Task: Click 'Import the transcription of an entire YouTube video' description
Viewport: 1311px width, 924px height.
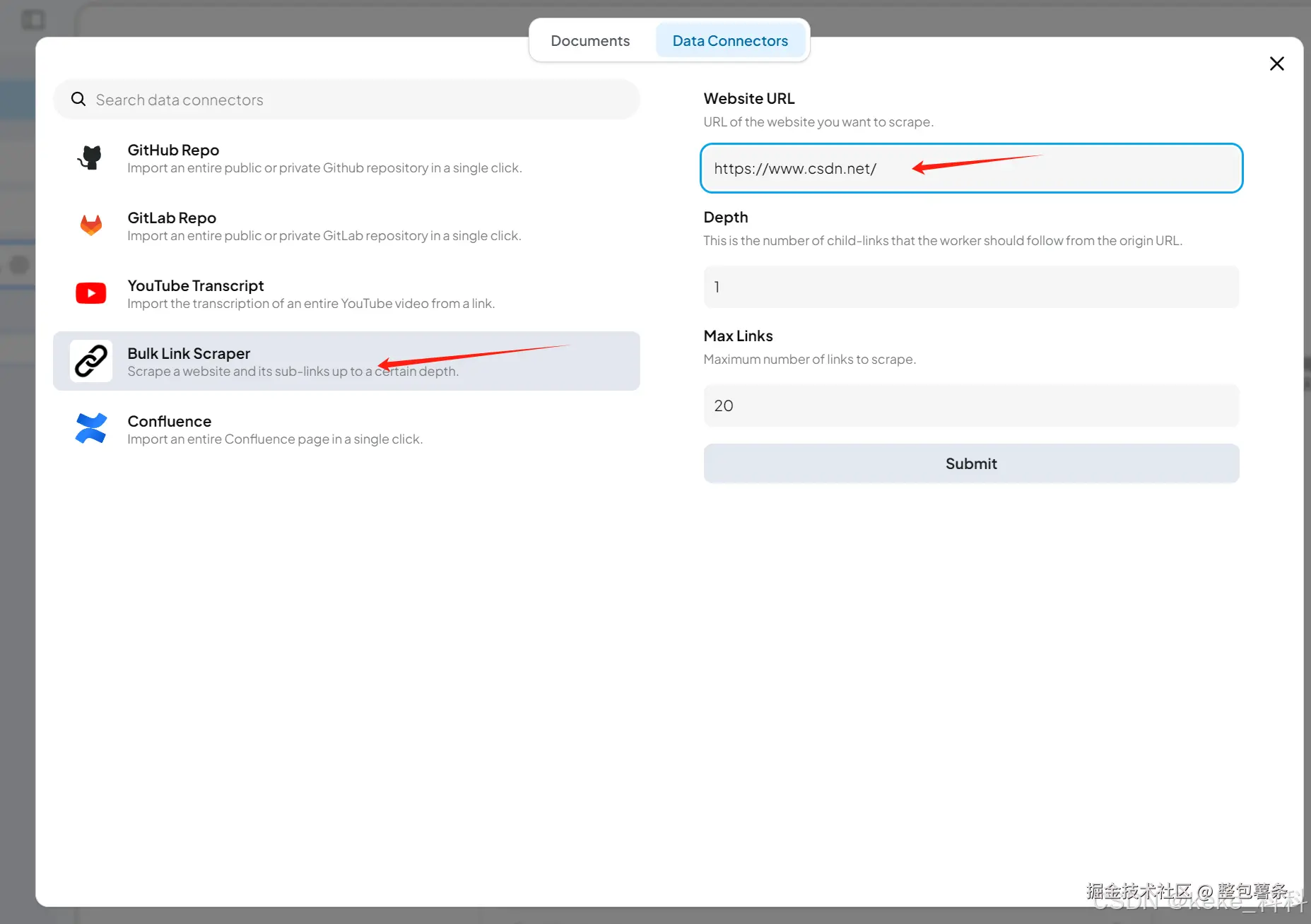Action: [x=311, y=304]
